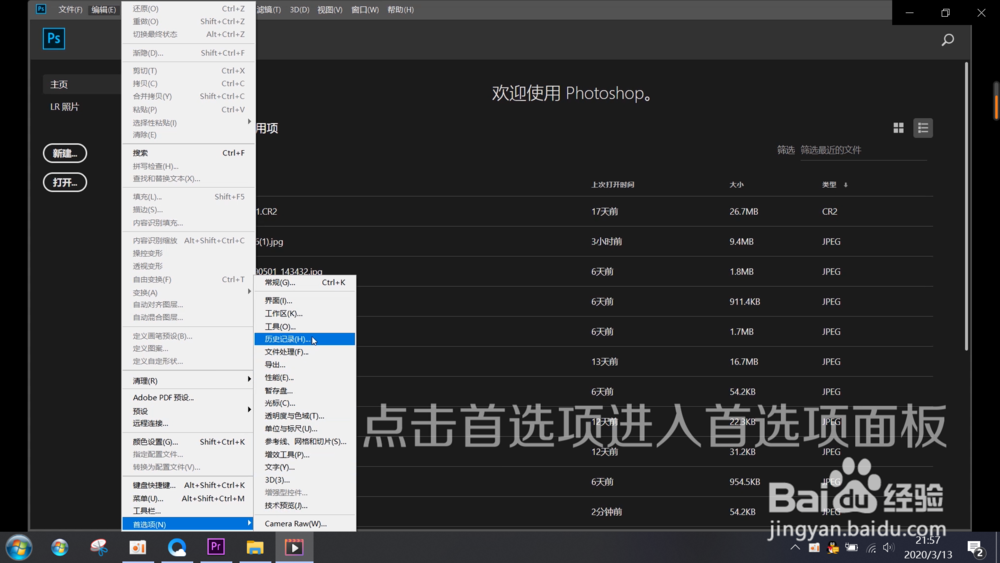Open the video player taskbar icon
The image size is (1000, 563).
click(294, 547)
